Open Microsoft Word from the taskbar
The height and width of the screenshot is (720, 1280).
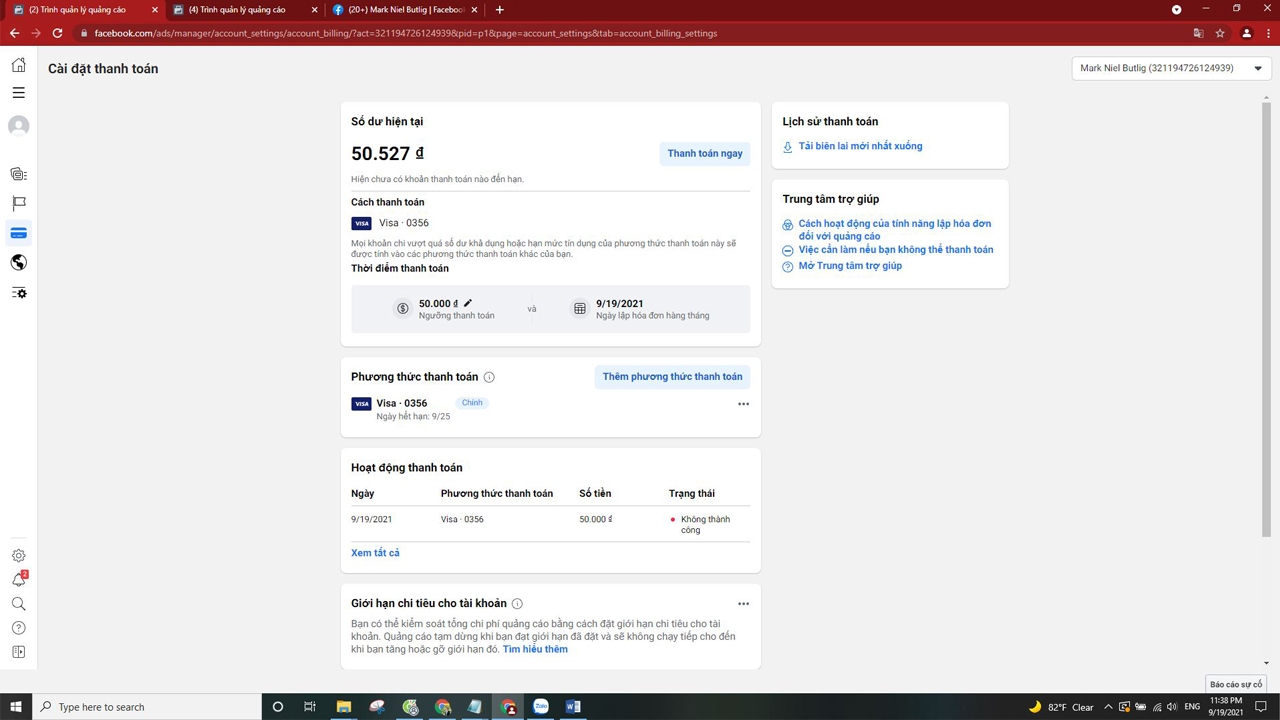[x=573, y=707]
